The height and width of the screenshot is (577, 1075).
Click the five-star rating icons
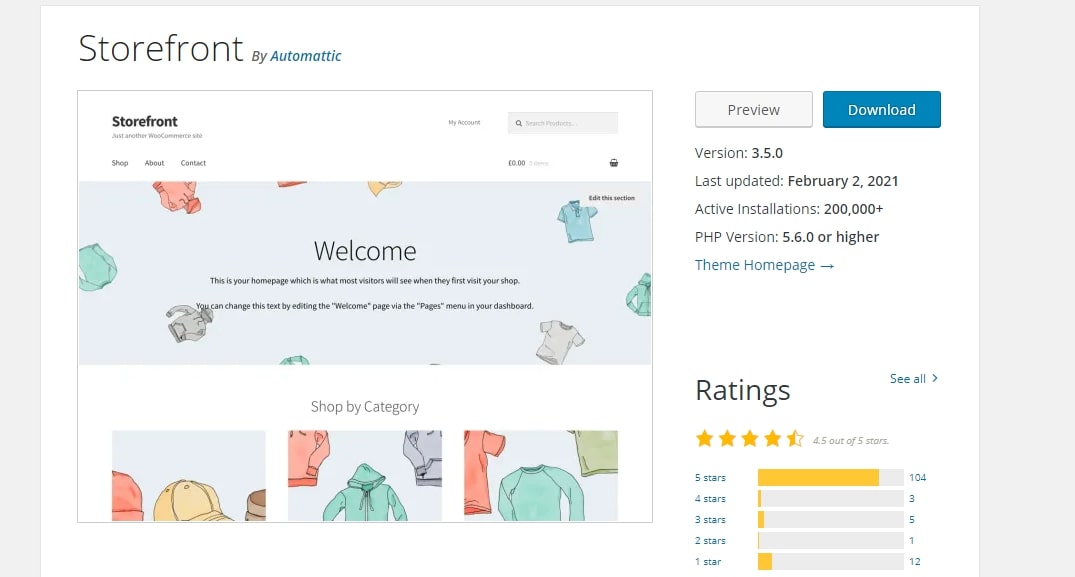[x=749, y=439]
